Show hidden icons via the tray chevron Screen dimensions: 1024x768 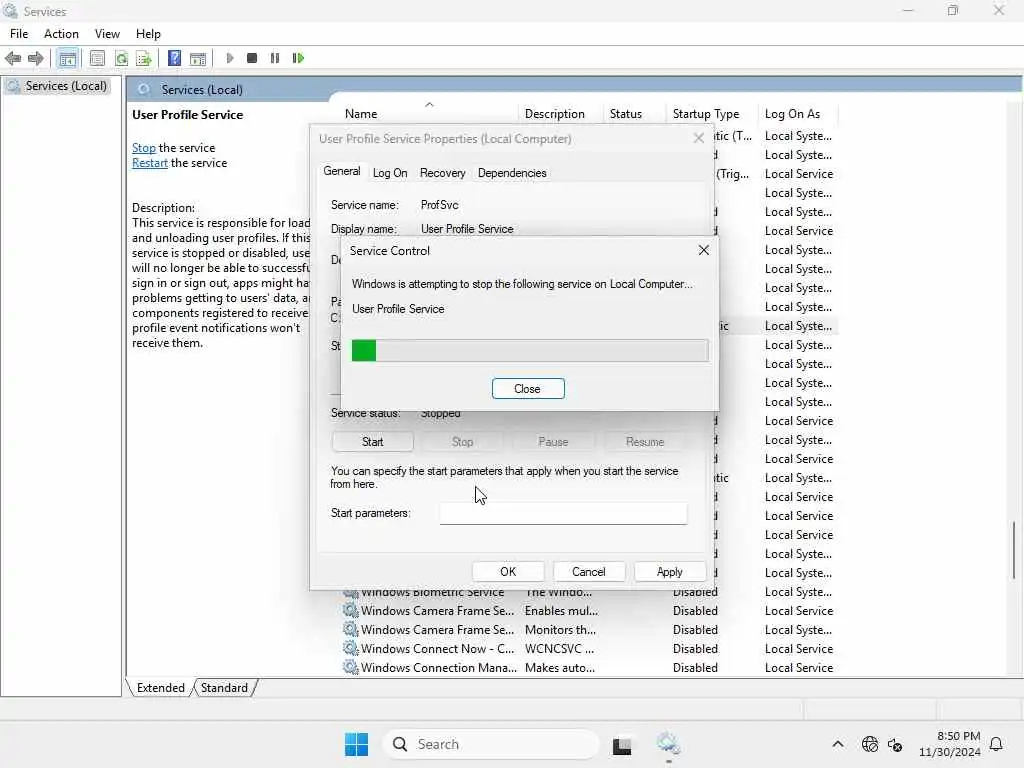pyautogui.click(x=838, y=744)
